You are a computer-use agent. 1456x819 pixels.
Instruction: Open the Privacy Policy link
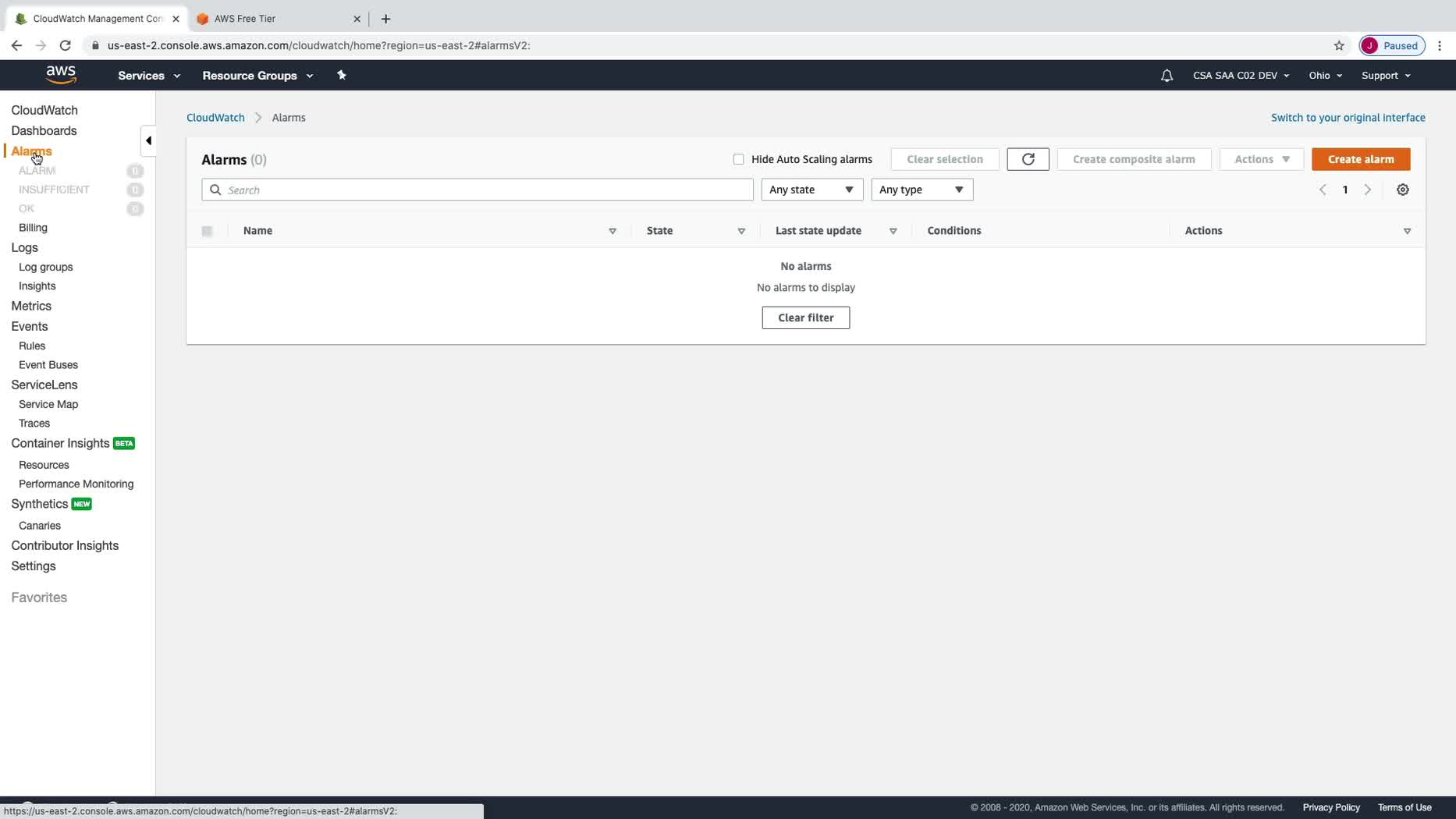(x=1330, y=808)
